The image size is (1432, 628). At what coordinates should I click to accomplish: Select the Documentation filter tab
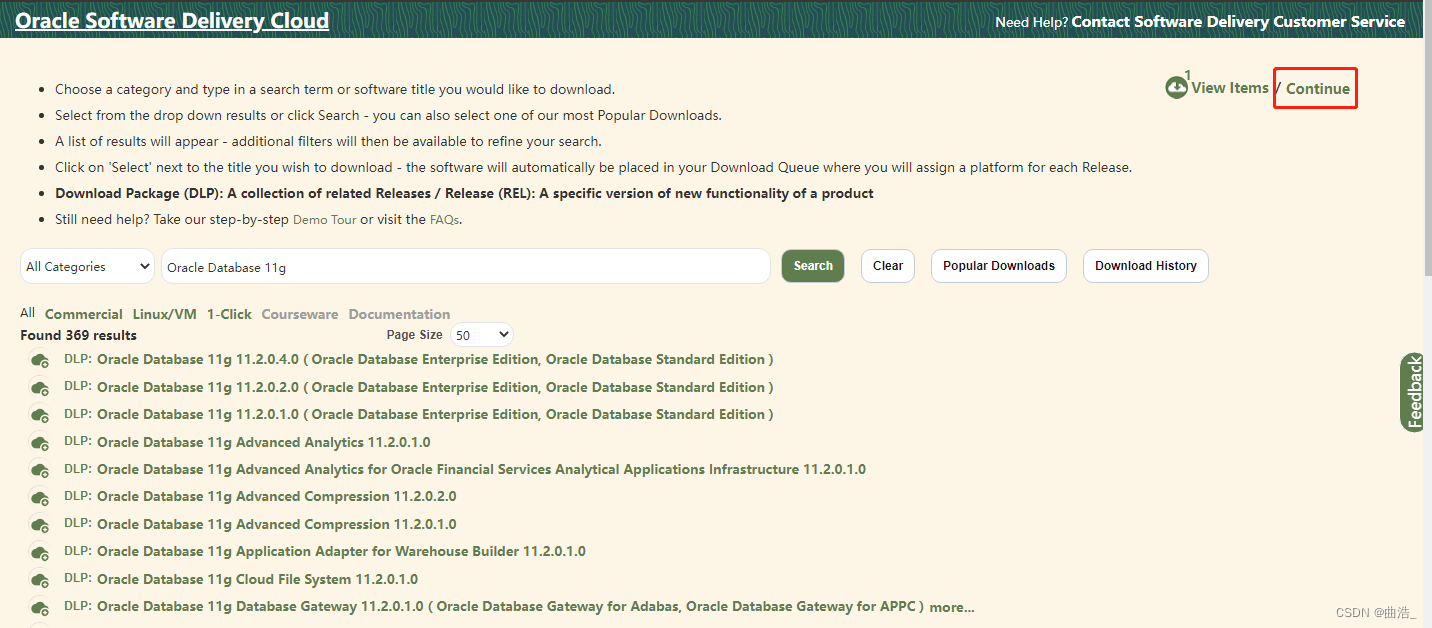pos(399,314)
